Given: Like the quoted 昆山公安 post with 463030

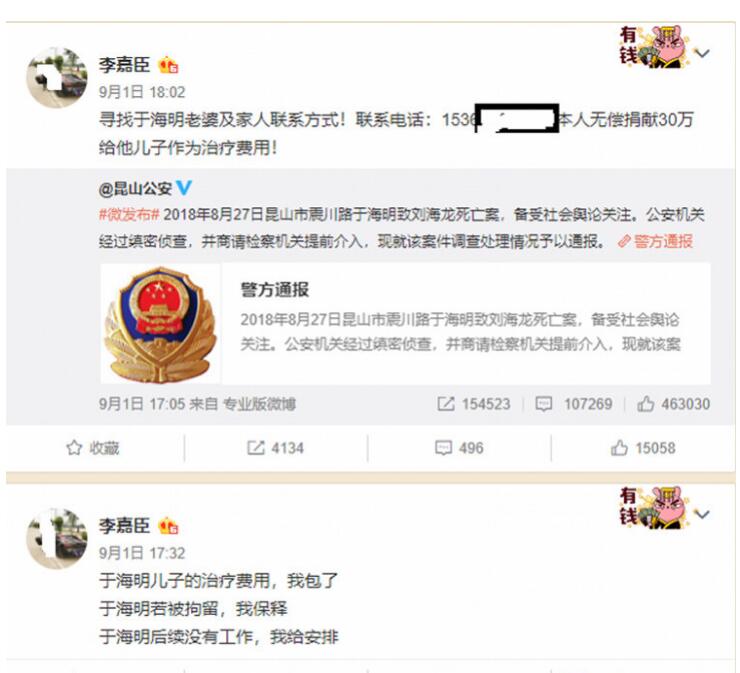Looking at the screenshot, I should click(673, 404).
